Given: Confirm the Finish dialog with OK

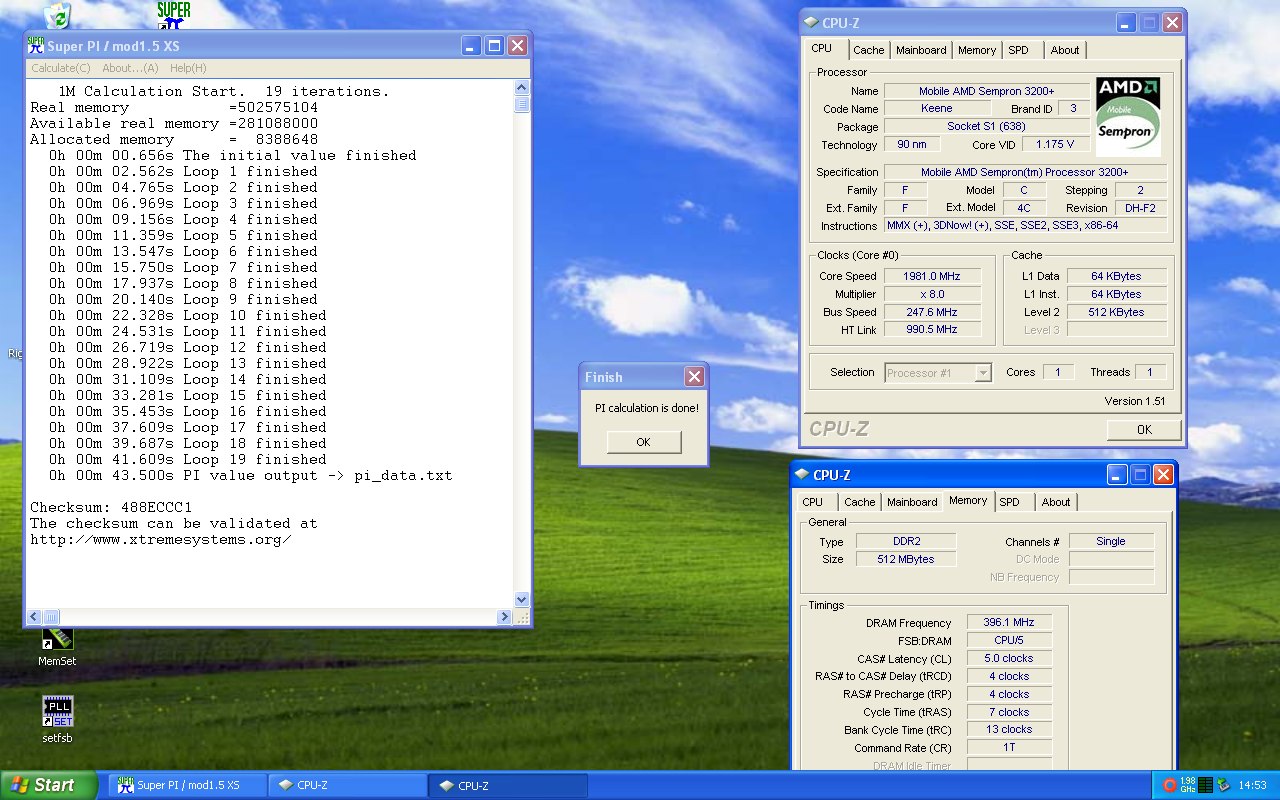Looking at the screenshot, I should (643, 442).
